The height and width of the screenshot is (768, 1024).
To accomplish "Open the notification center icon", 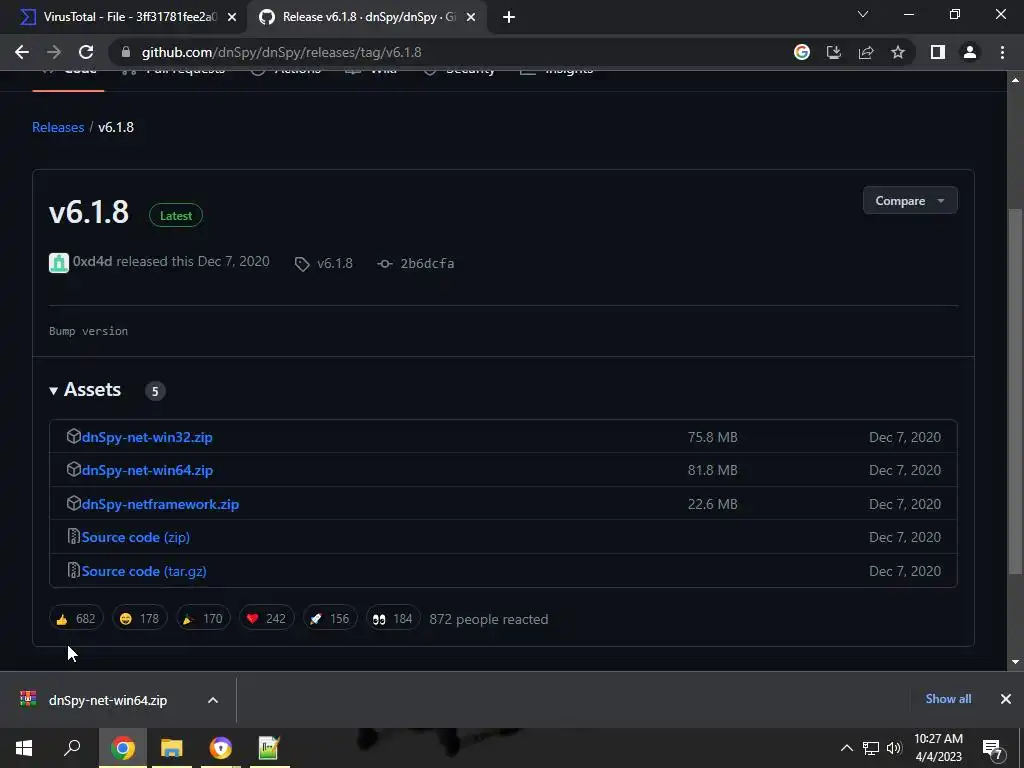I will point(993,748).
